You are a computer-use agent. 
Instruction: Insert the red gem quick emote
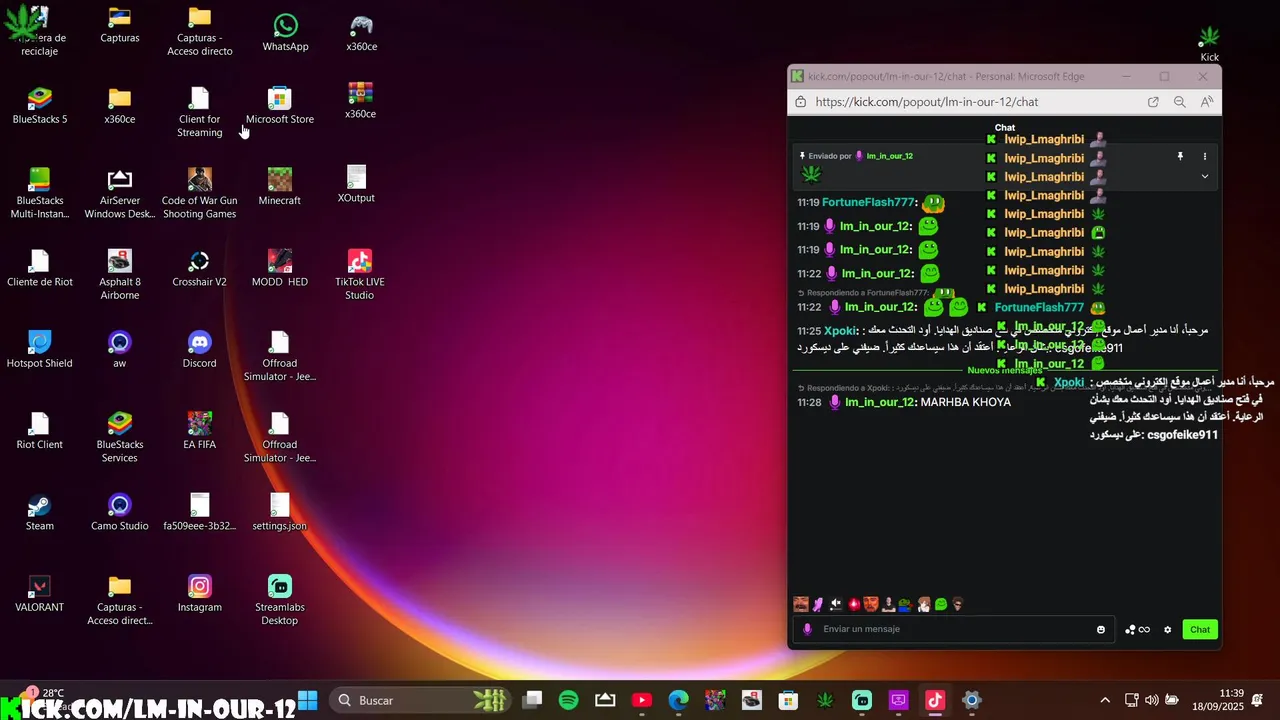click(854, 604)
